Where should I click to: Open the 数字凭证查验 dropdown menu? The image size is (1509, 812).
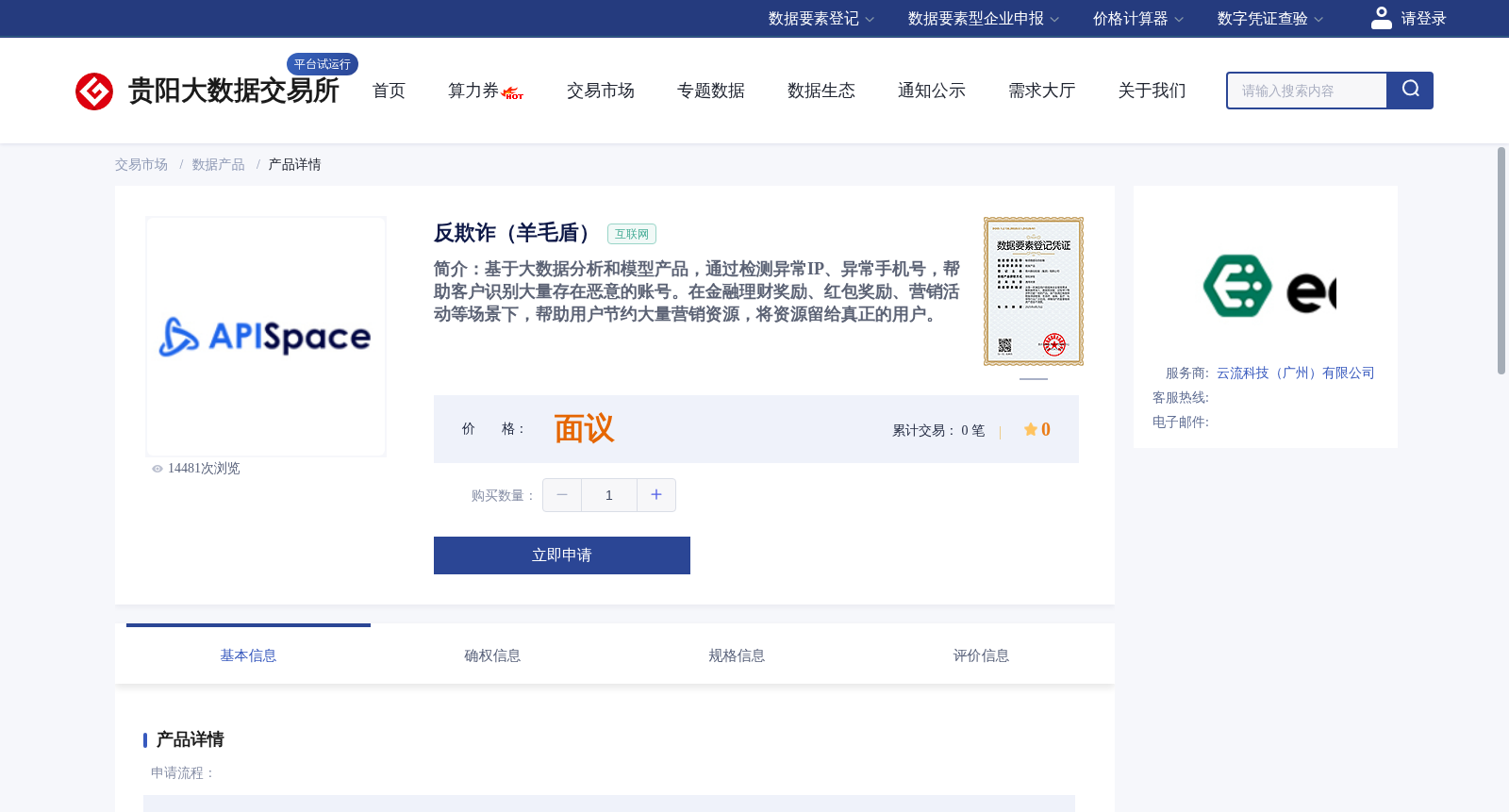(1269, 19)
